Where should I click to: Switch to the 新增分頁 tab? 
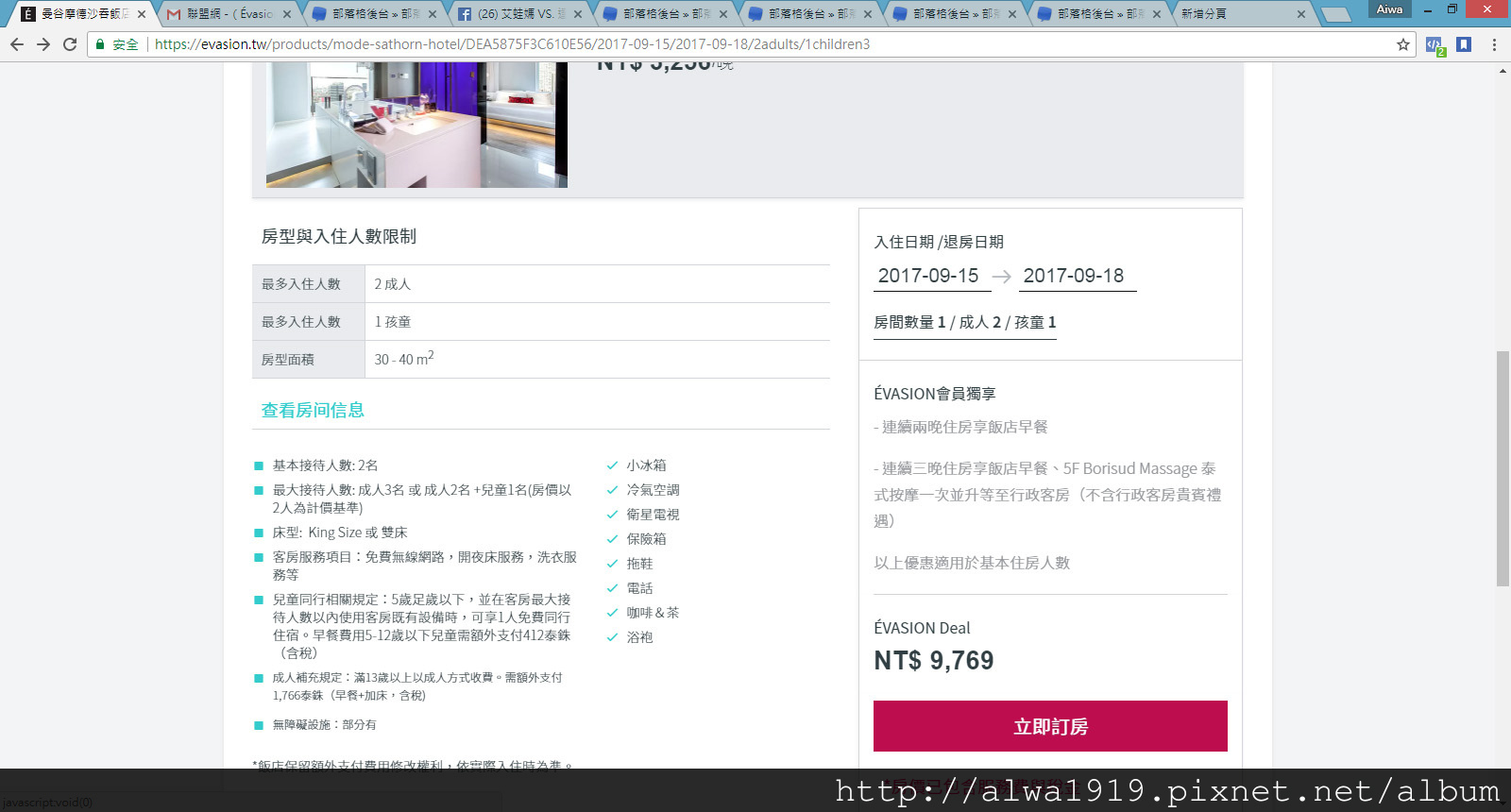[x=1242, y=14]
